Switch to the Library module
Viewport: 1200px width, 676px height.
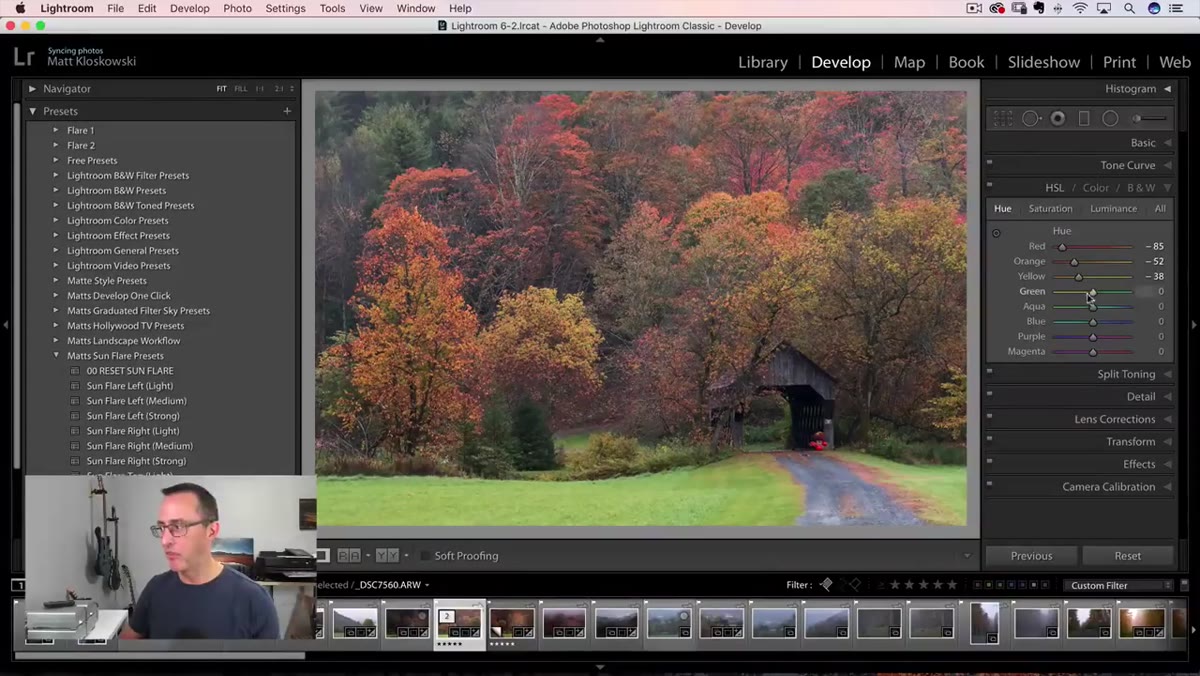[763, 62]
